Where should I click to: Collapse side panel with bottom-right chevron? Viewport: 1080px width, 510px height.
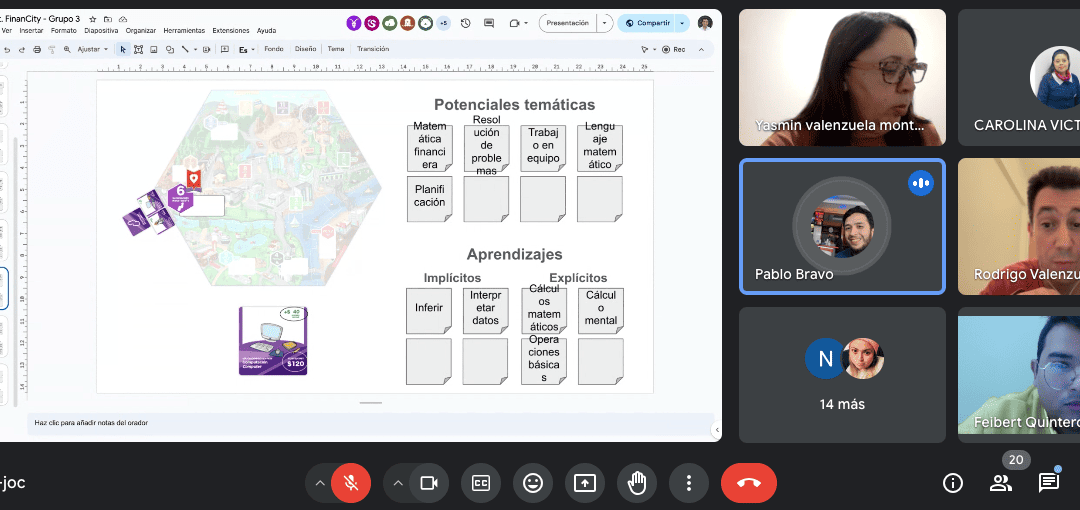[716, 430]
